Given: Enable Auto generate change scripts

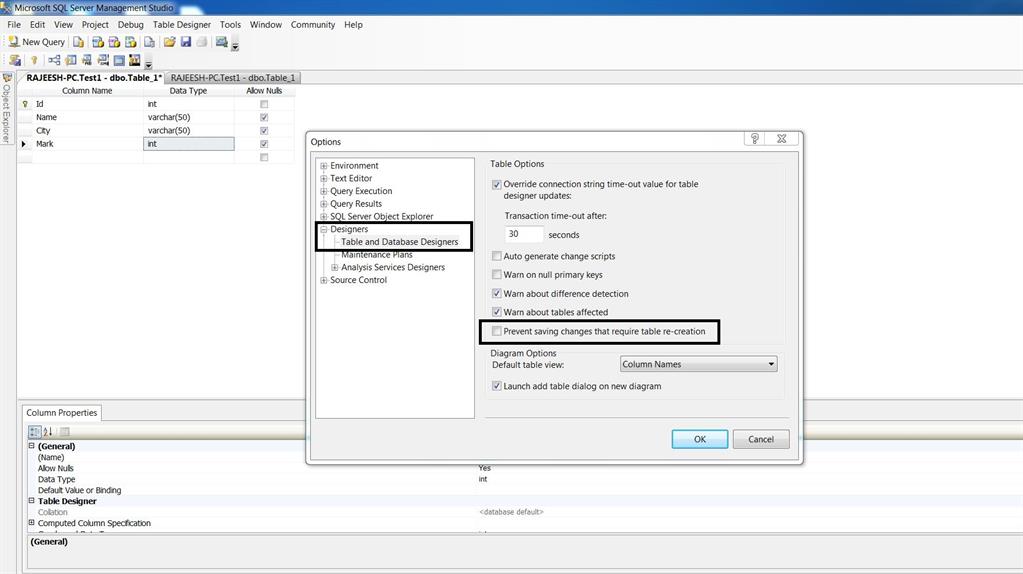Looking at the screenshot, I should [x=496, y=256].
